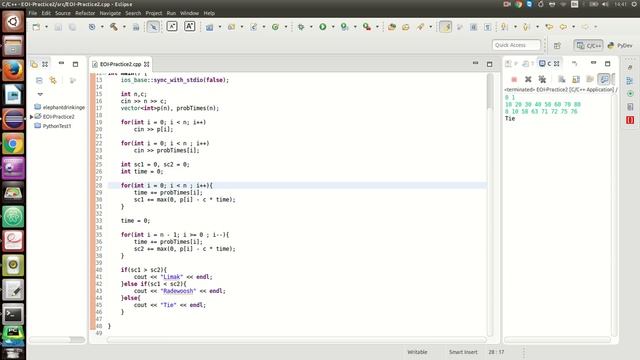The height and width of the screenshot is (360, 640).
Task: Switch to the PyDev perspective
Action: 620,45
